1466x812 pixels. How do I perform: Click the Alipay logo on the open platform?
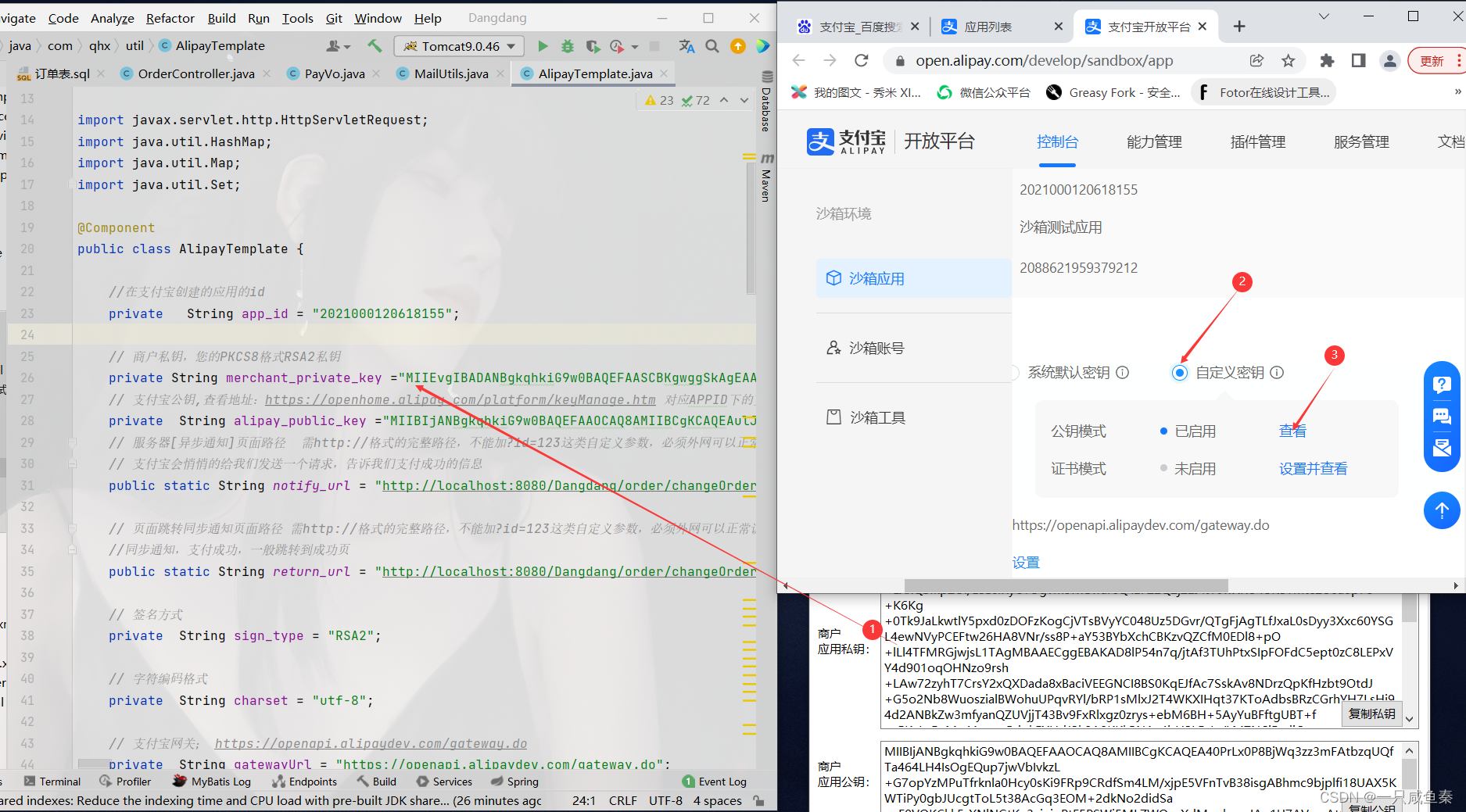point(847,141)
